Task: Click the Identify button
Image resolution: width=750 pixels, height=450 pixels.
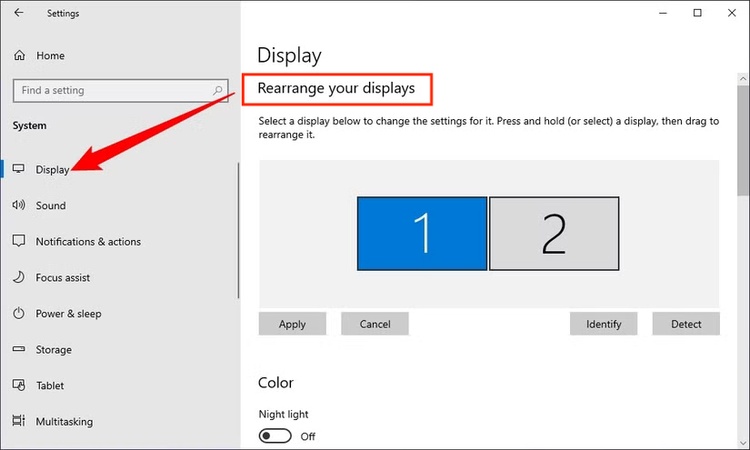Action: click(x=604, y=324)
